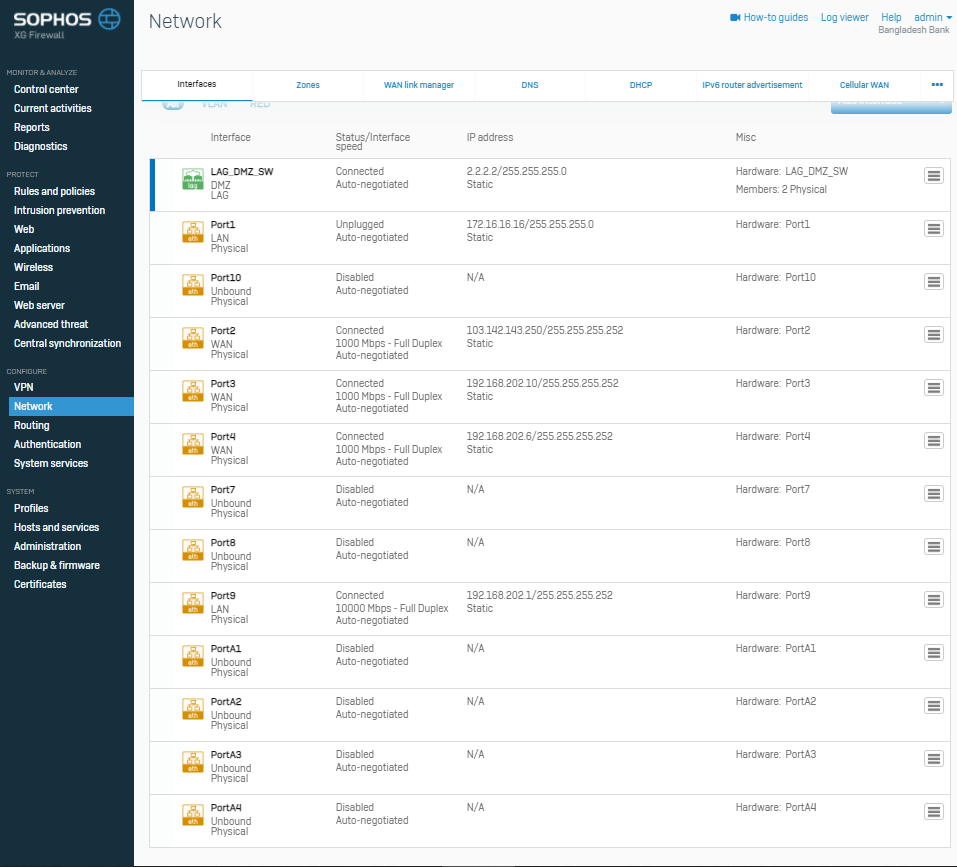
Task: Open the hamburger menu for PortA1
Action: click(934, 653)
